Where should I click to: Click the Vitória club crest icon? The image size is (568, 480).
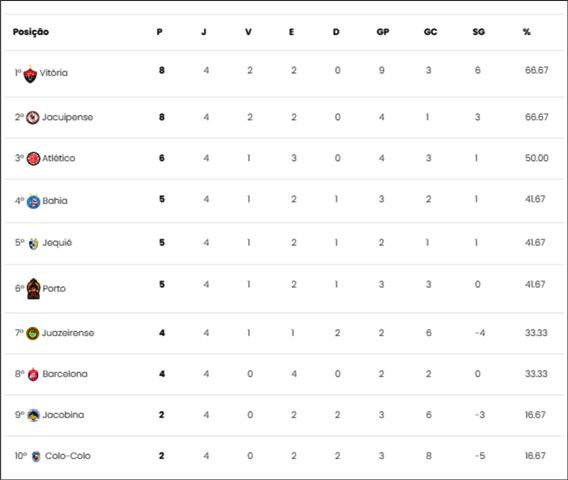(x=30, y=74)
